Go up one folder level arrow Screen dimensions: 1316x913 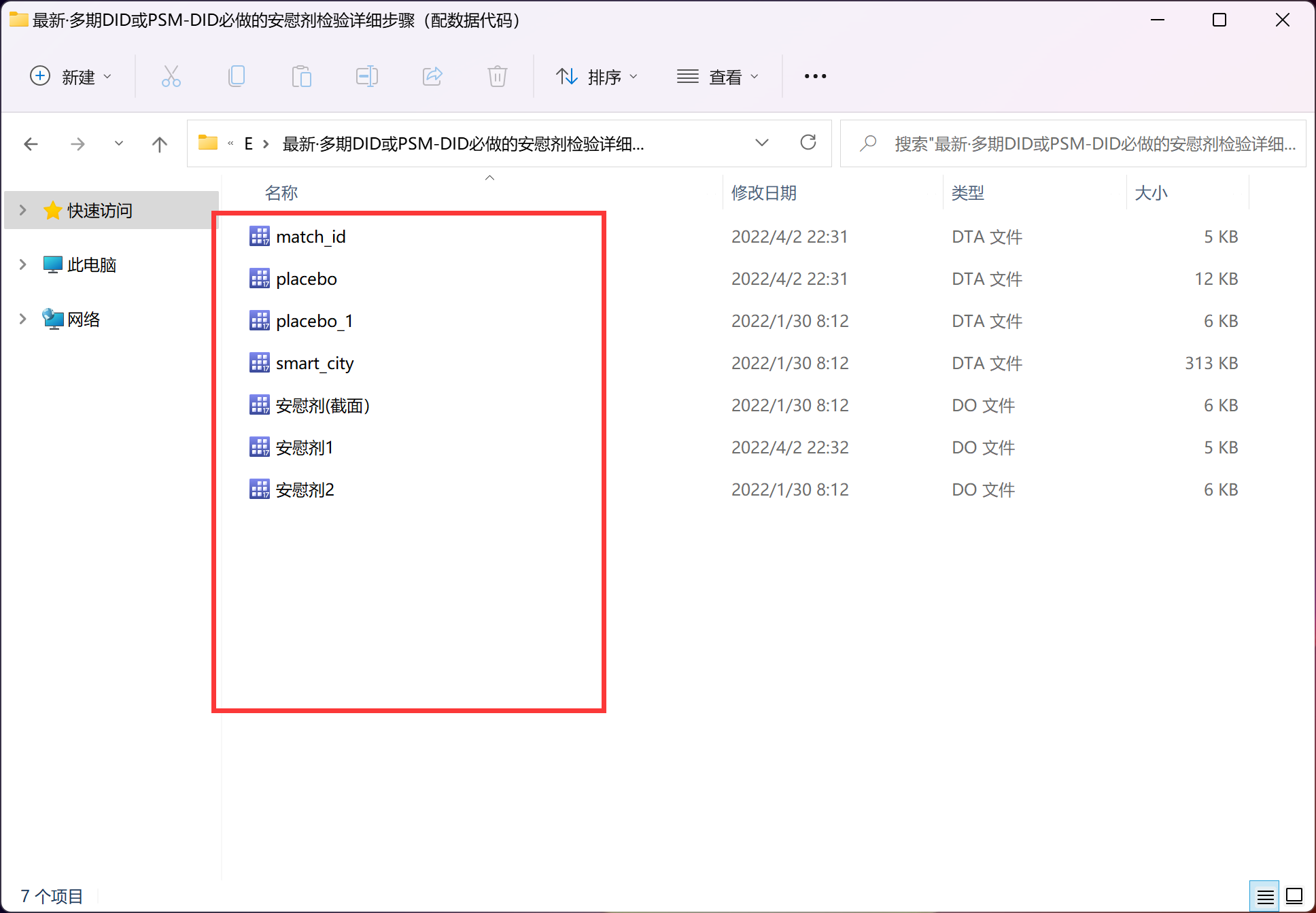pos(159,144)
